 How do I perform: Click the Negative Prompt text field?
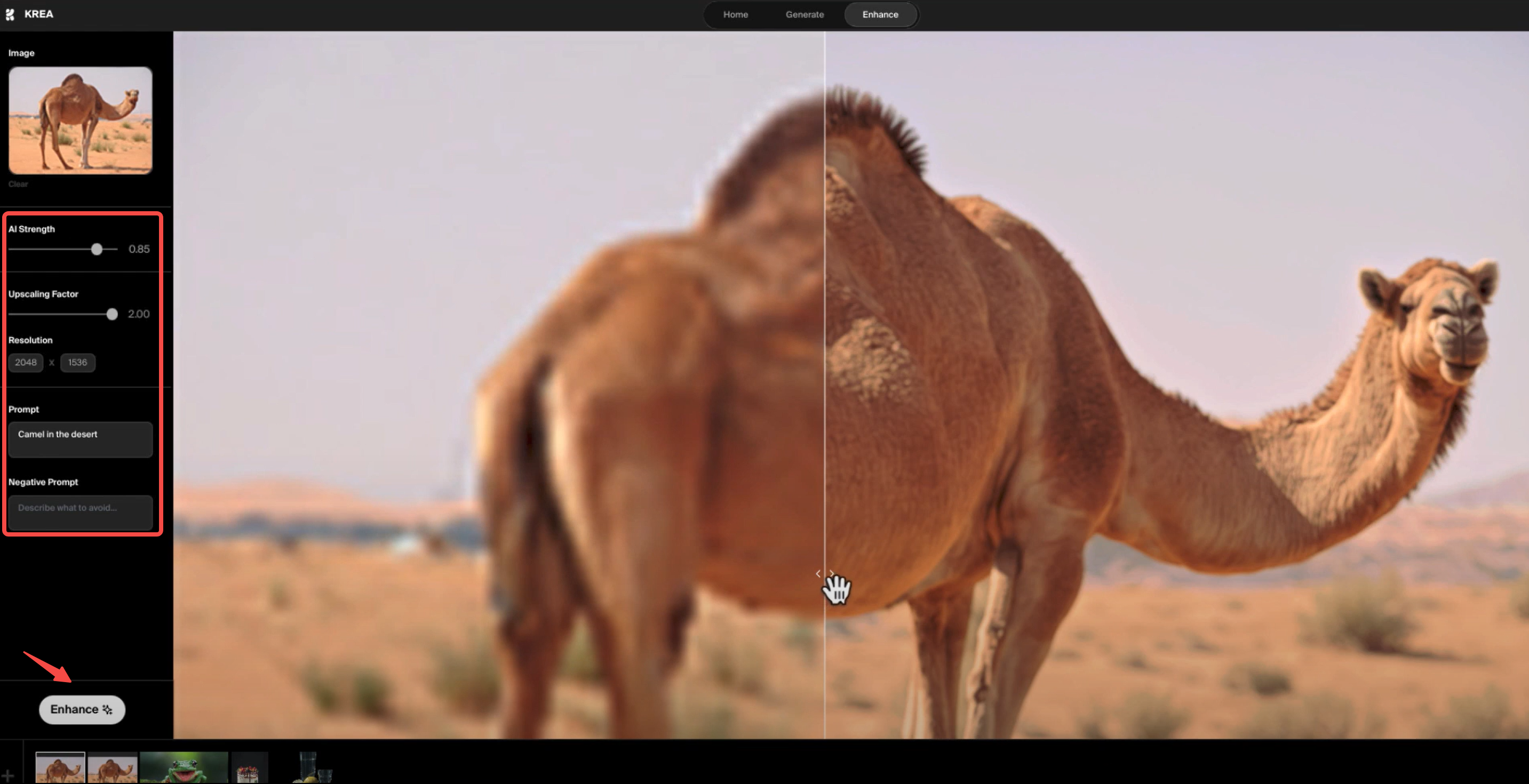click(80, 512)
